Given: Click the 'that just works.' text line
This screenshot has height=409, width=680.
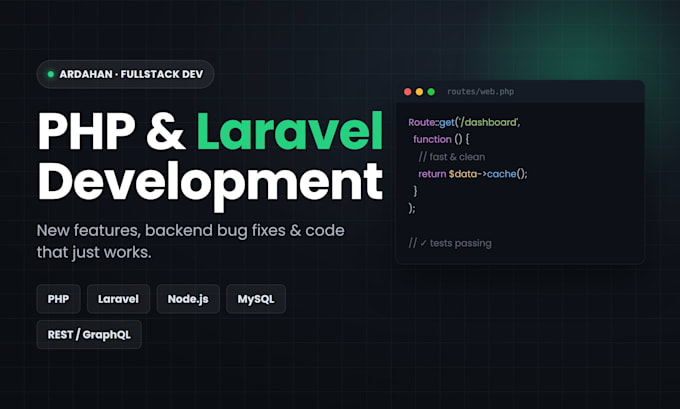Looking at the screenshot, I should [94, 252].
